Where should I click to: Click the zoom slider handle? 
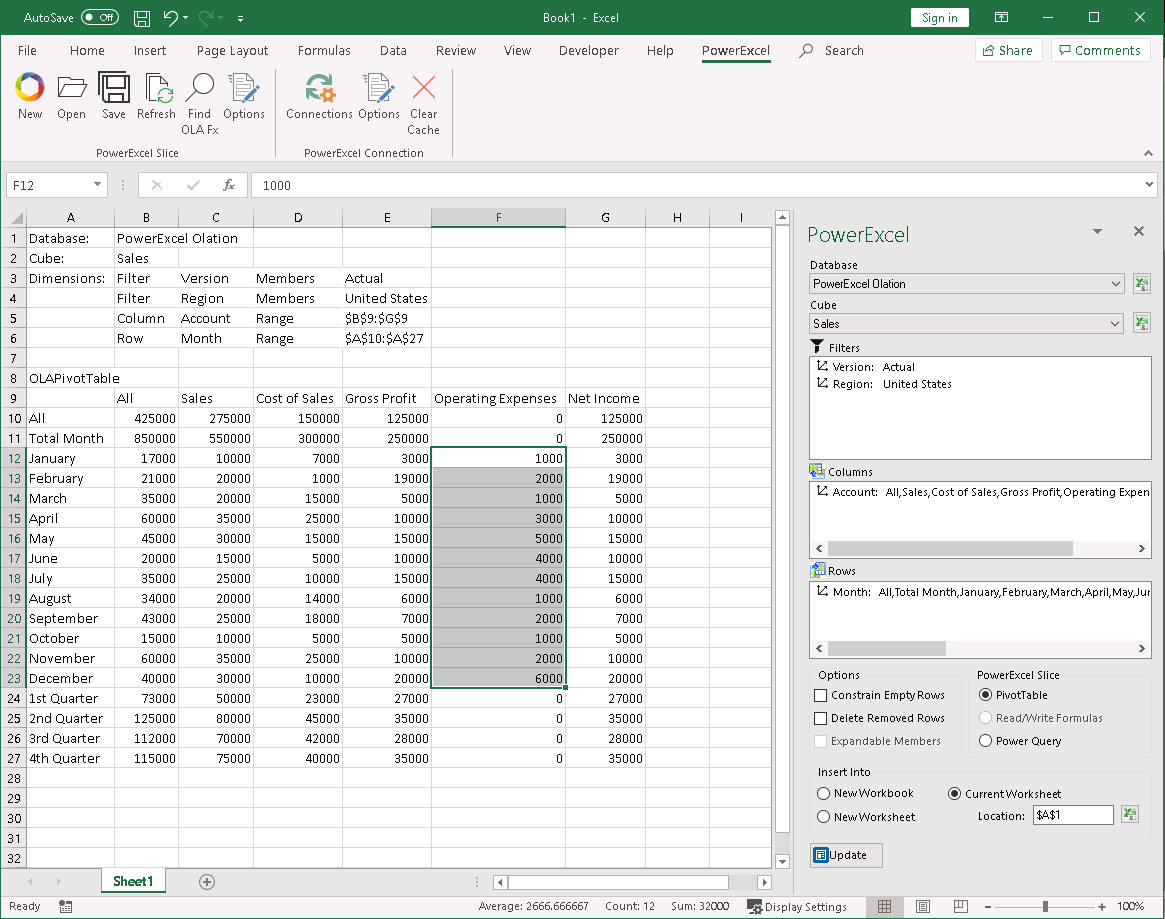tap(1045, 906)
